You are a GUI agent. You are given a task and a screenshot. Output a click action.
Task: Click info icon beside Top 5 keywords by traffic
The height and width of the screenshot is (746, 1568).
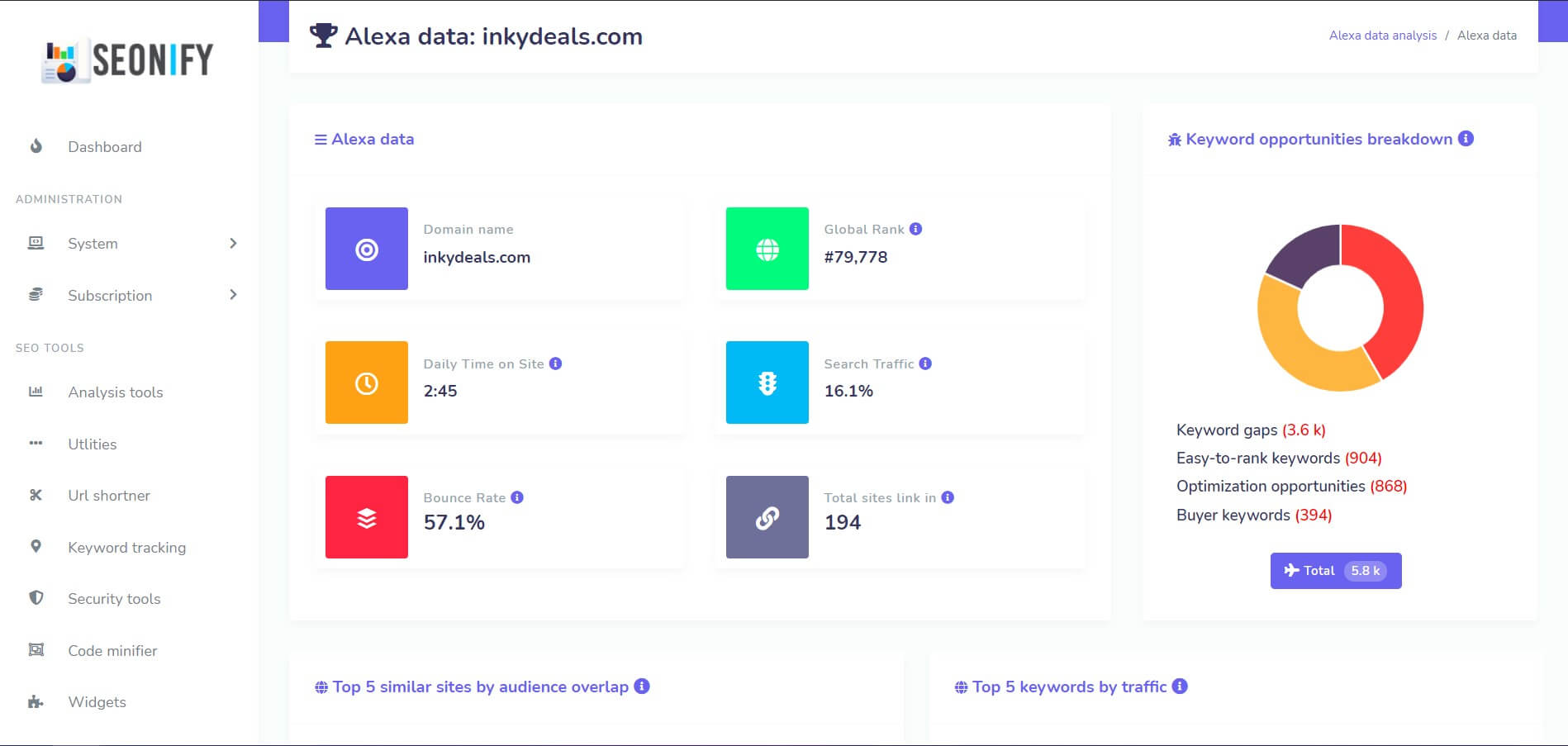[1180, 686]
